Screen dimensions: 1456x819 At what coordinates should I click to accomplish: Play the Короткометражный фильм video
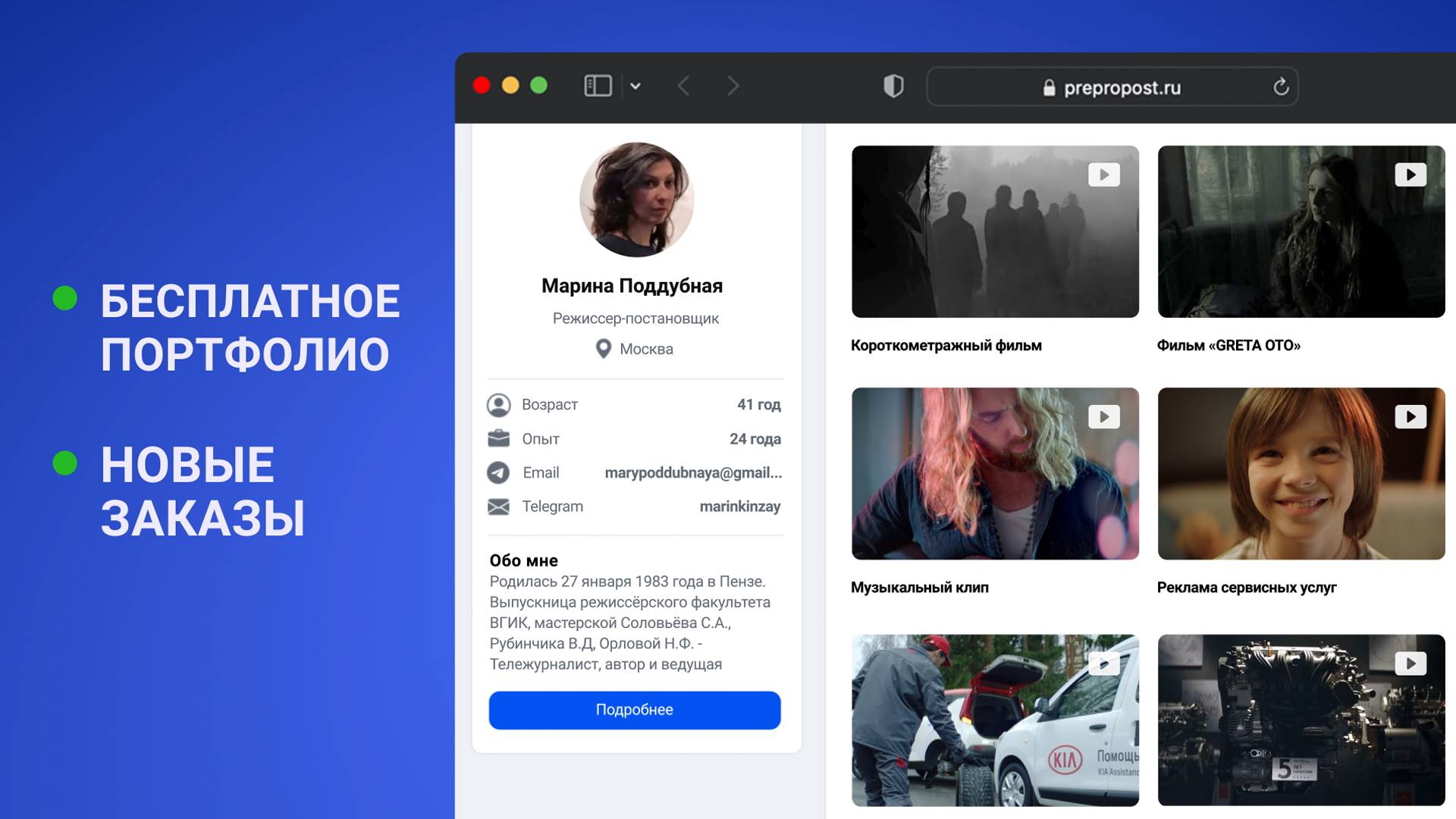(x=995, y=231)
